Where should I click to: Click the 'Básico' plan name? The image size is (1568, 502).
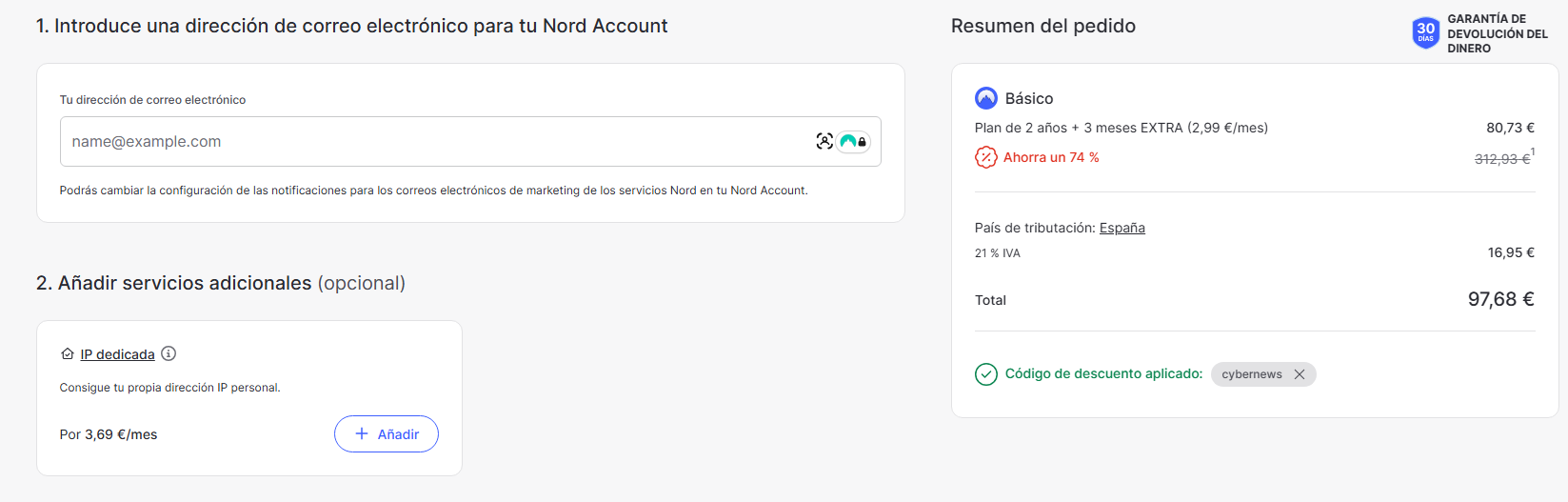tap(1029, 98)
